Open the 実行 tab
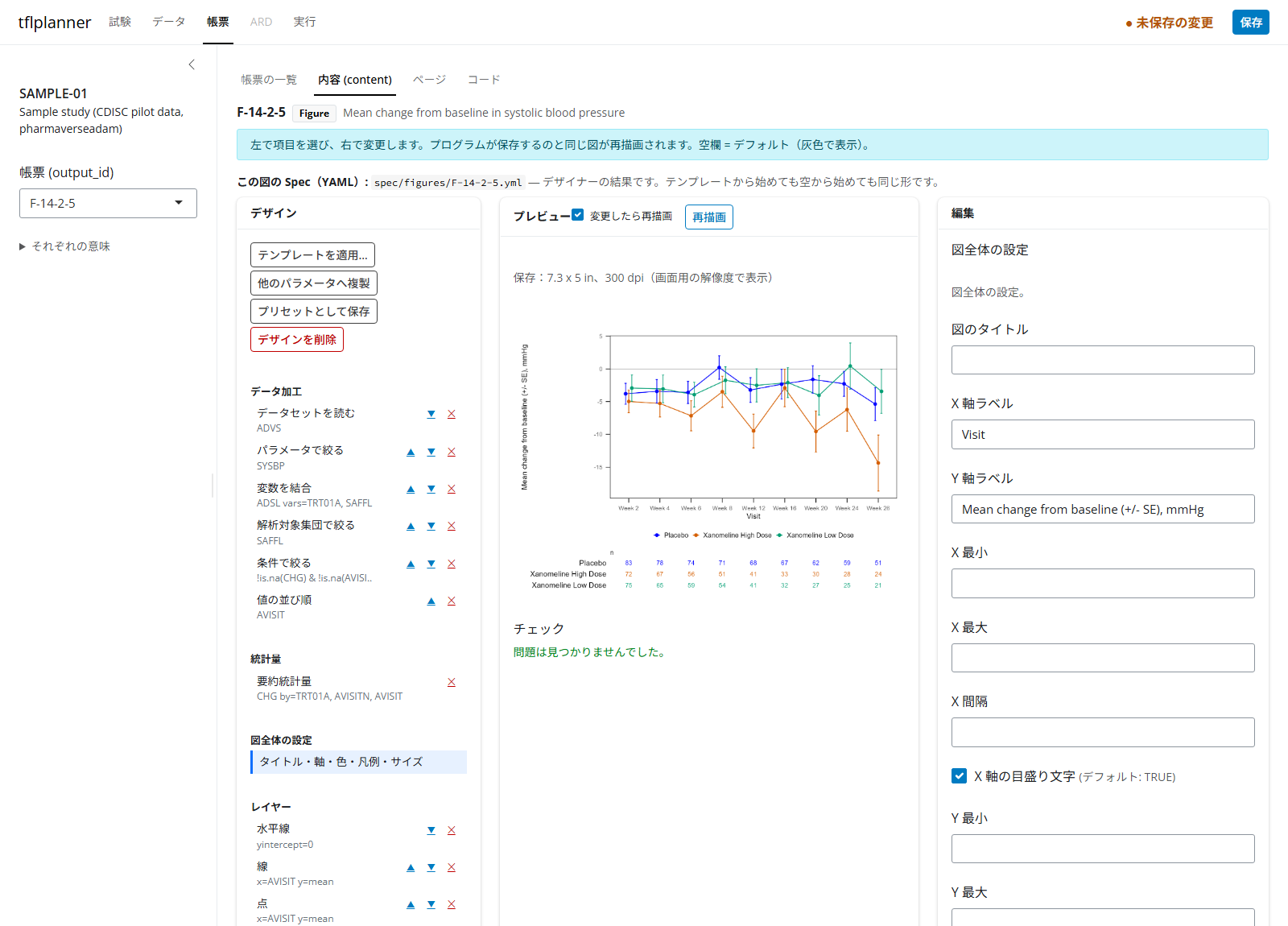 (x=304, y=22)
